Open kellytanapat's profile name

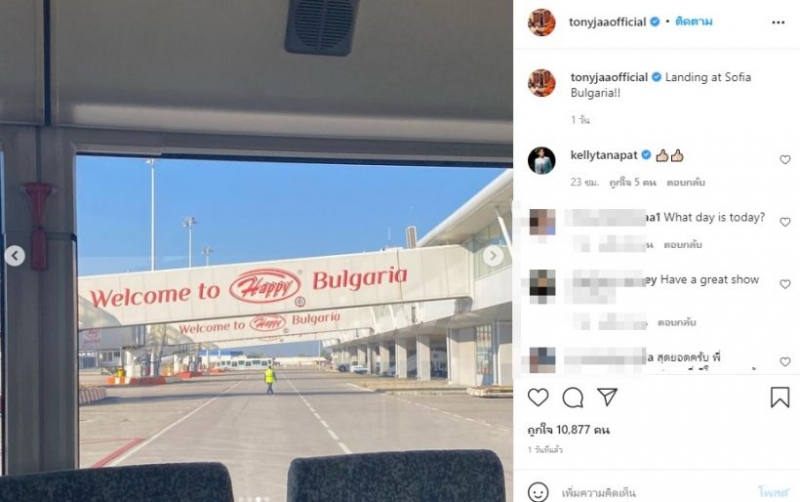(x=604, y=155)
